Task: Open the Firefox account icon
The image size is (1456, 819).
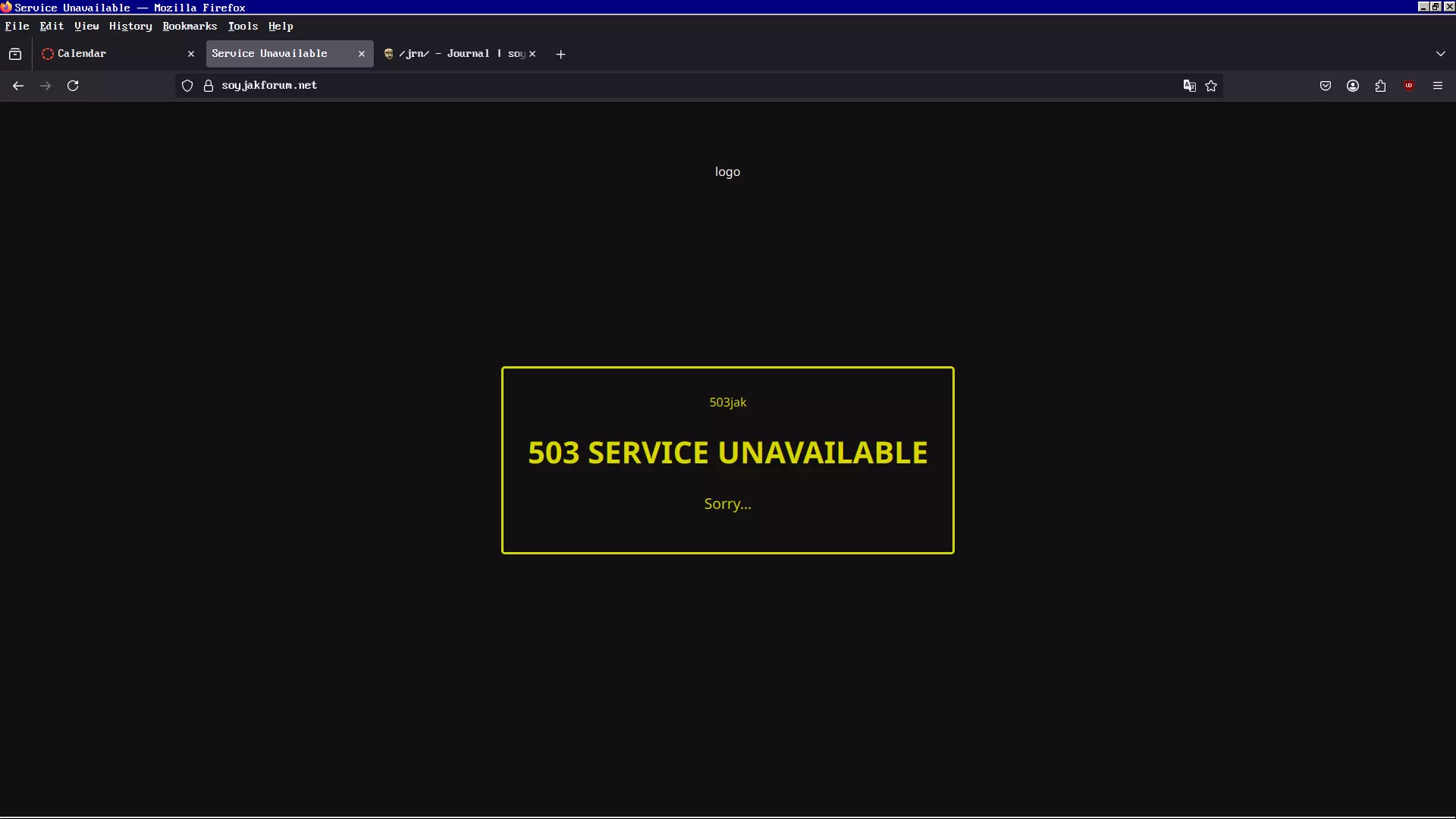Action: tap(1353, 86)
